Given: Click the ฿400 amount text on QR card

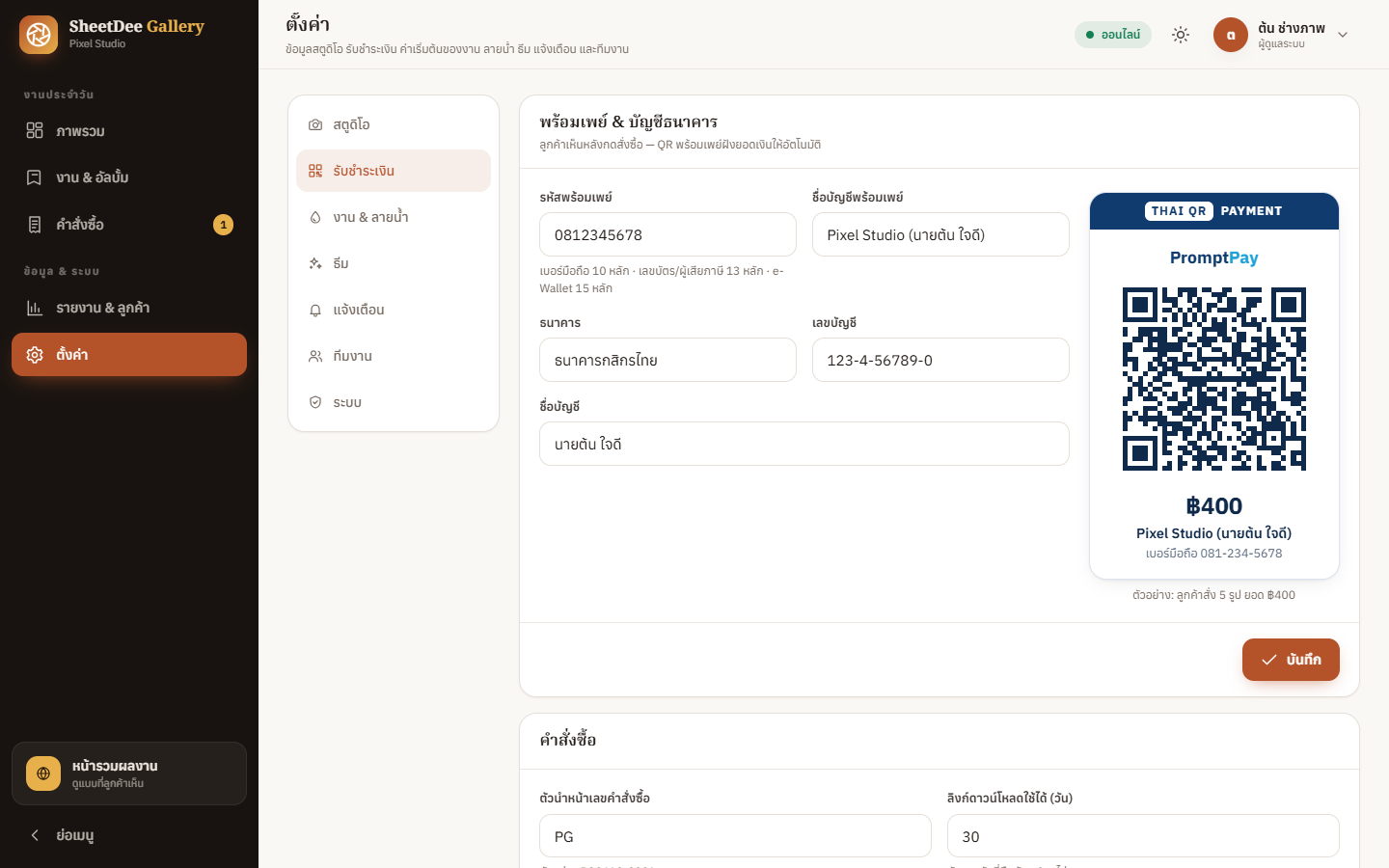Looking at the screenshot, I should [x=1214, y=506].
